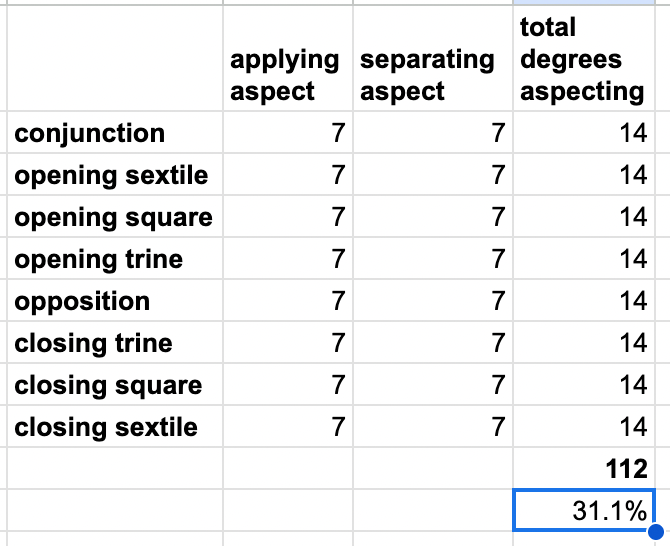
Task: Select the applying aspect header cell
Action: coord(287,75)
